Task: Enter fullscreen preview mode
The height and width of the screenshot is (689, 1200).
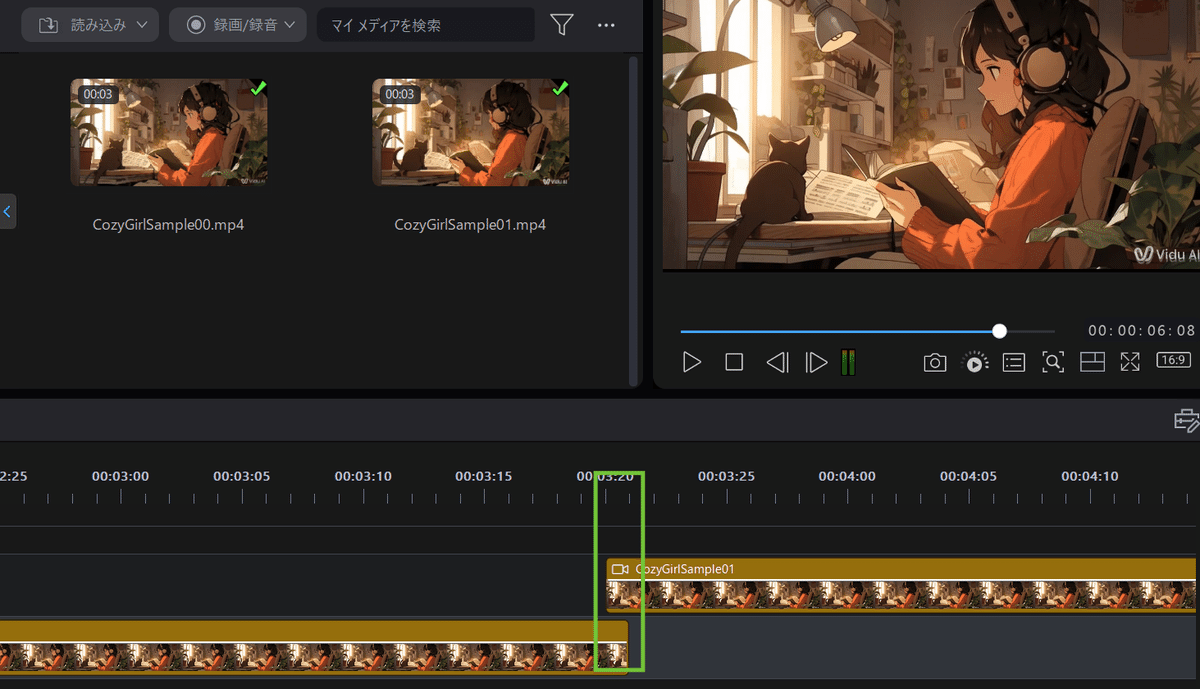Action: coord(1130,362)
